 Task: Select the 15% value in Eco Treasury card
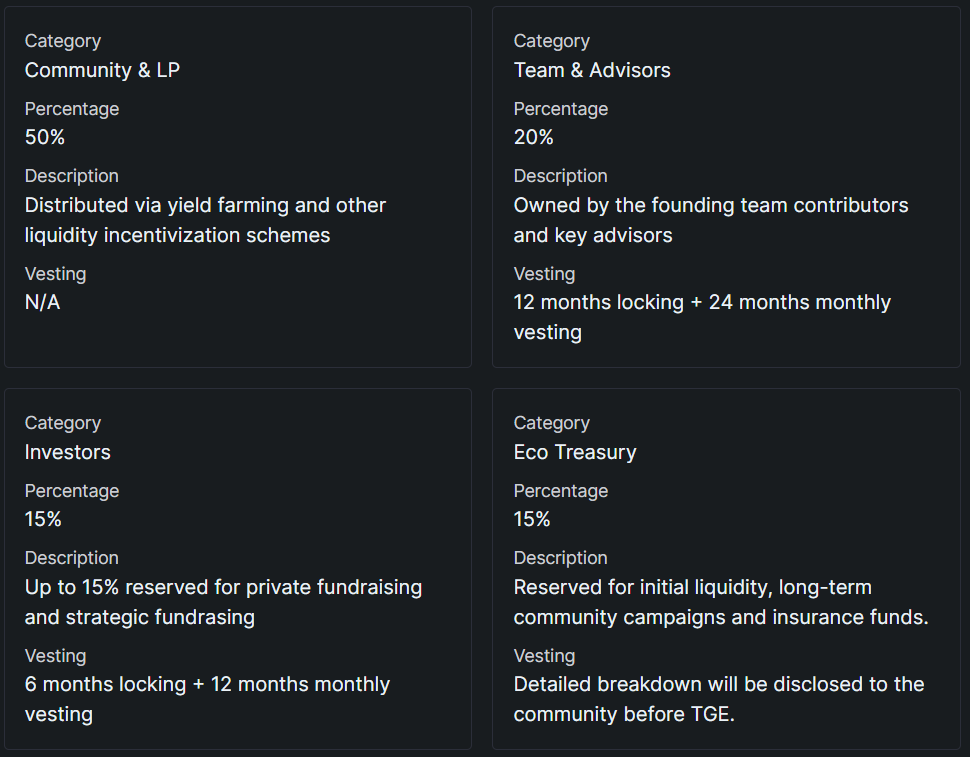532,519
